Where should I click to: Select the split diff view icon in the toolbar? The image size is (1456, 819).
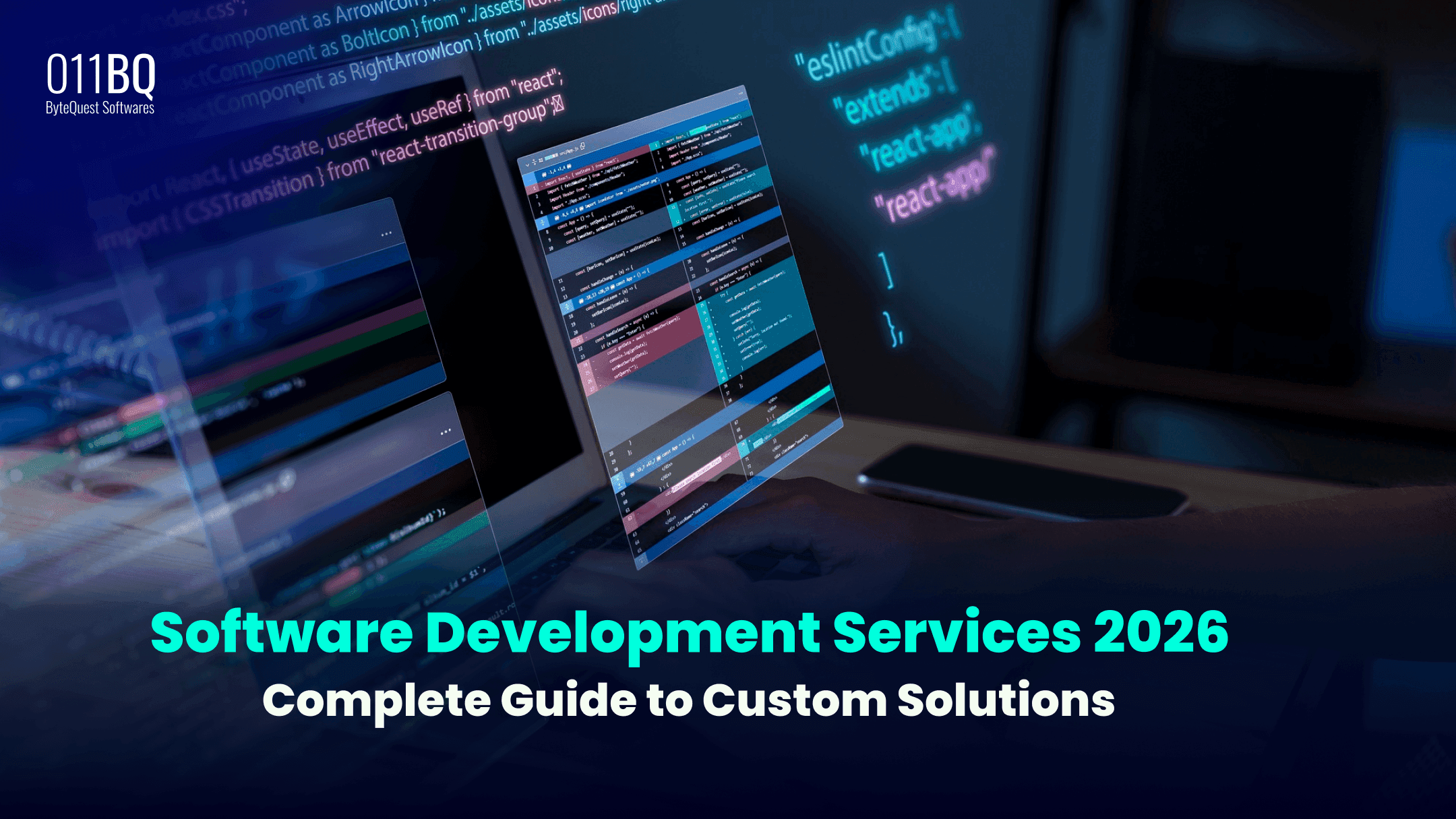click(535, 162)
